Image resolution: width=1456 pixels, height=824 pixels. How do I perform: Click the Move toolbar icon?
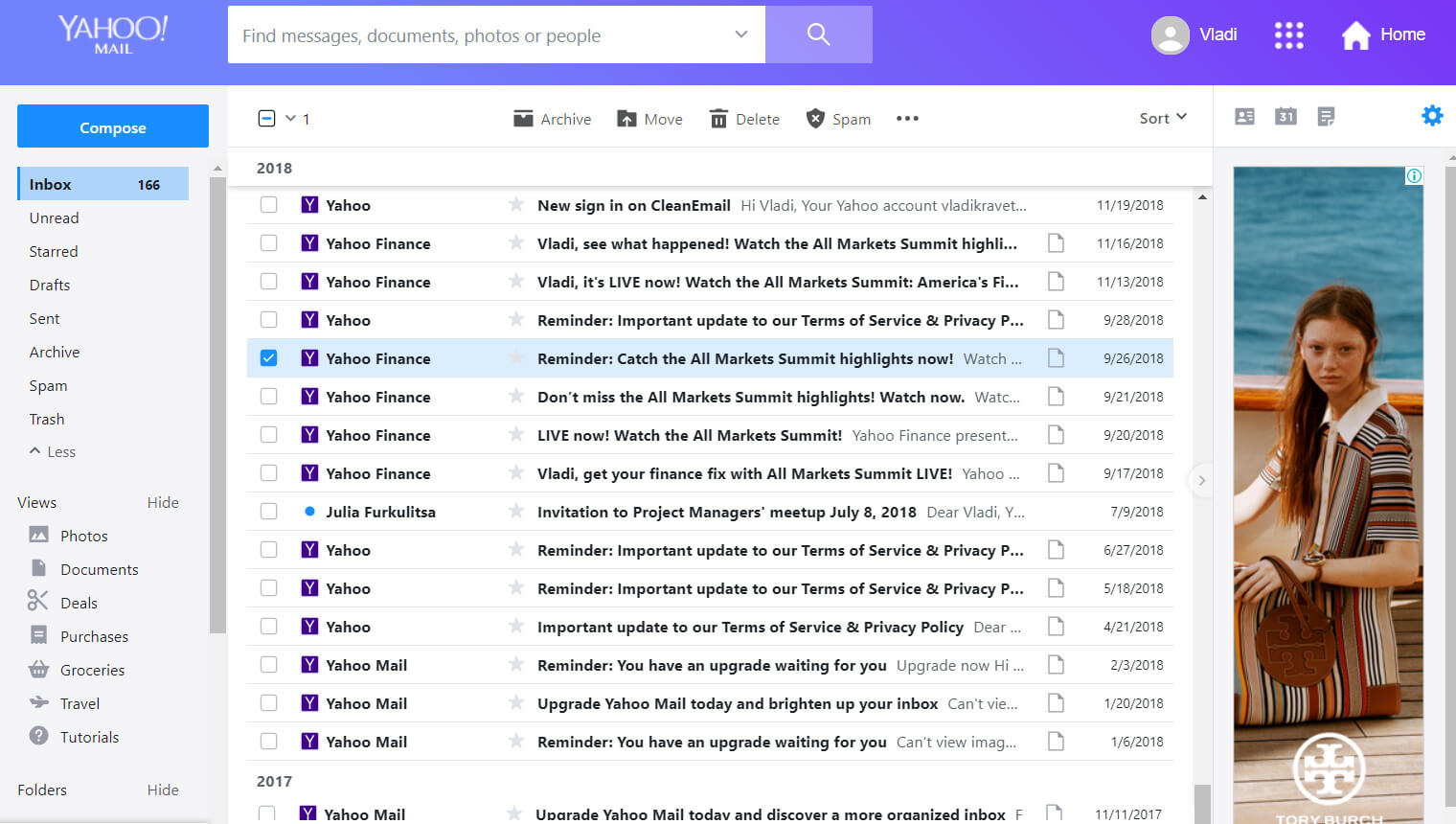[x=626, y=118]
